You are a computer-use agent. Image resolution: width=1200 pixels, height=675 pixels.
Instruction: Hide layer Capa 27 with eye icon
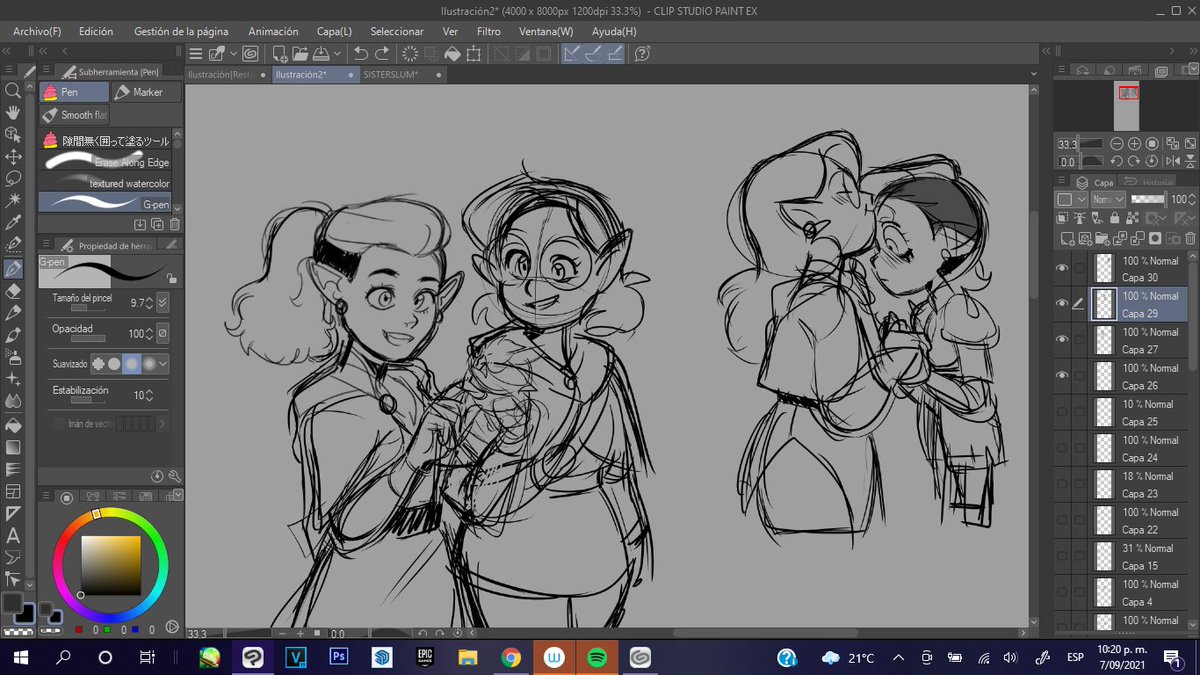pos(1062,340)
